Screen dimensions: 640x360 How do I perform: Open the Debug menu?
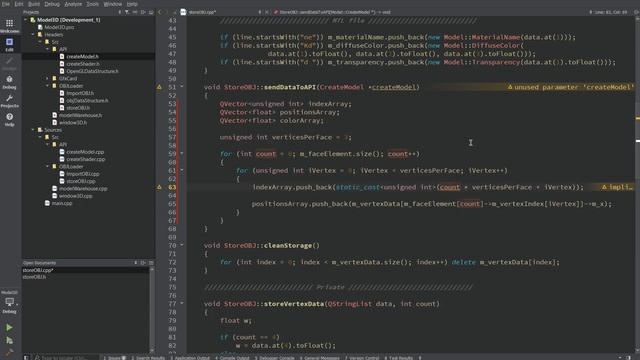[52, 4]
